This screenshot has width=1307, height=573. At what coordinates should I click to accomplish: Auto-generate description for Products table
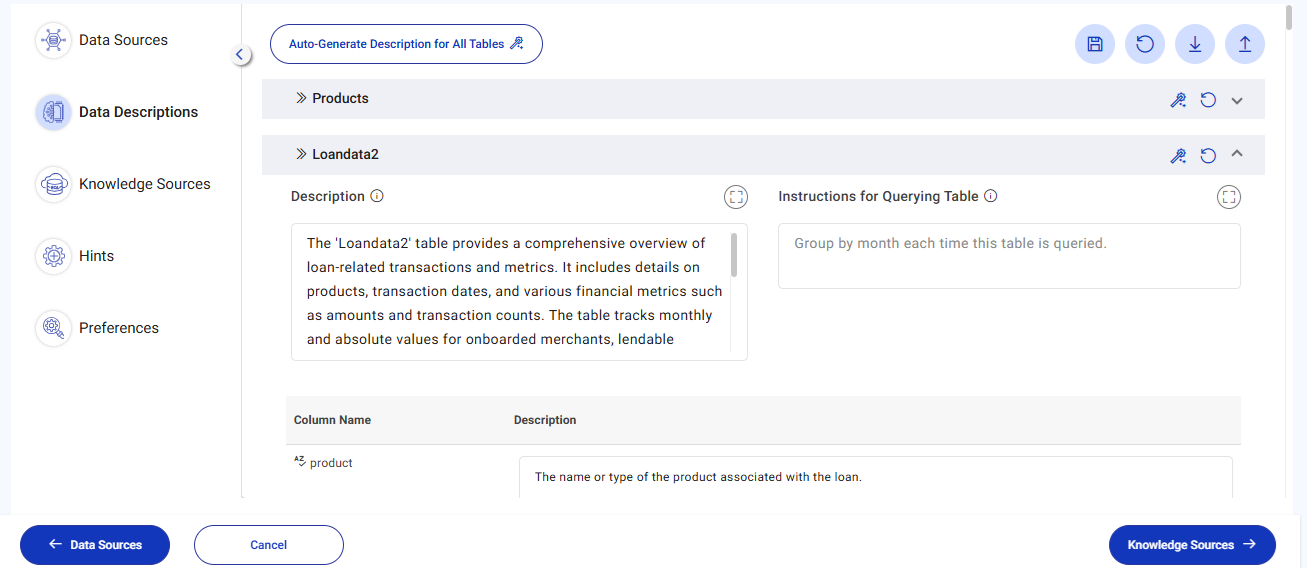1179,100
